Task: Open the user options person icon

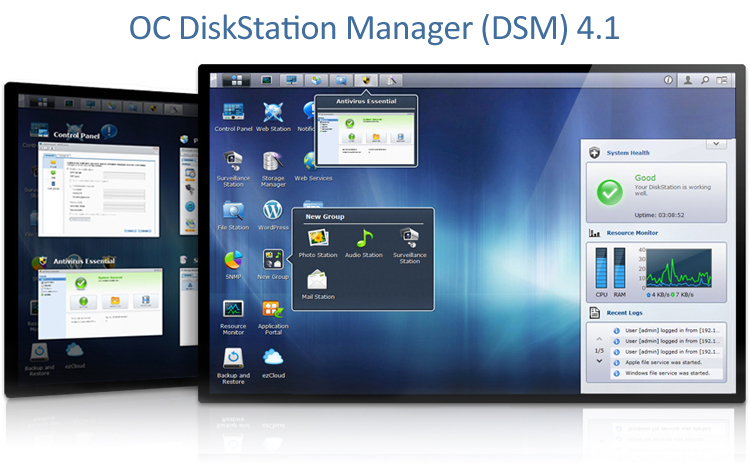Action: 688,80
